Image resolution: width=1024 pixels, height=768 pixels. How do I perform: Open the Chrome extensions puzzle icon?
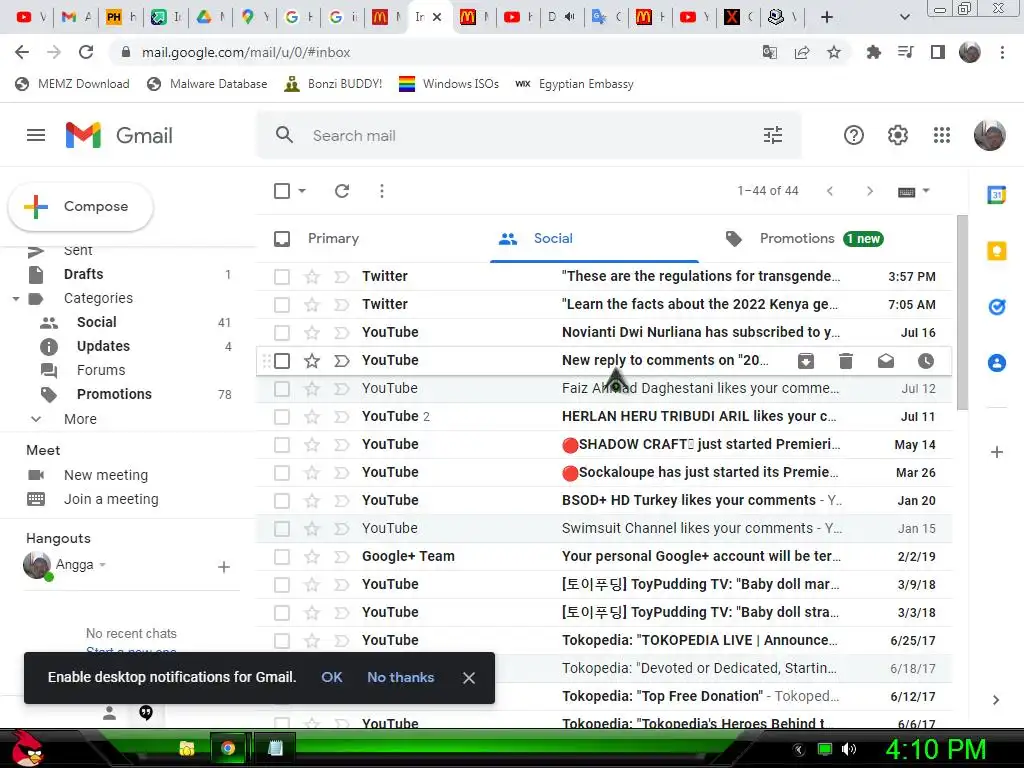pos(873,52)
